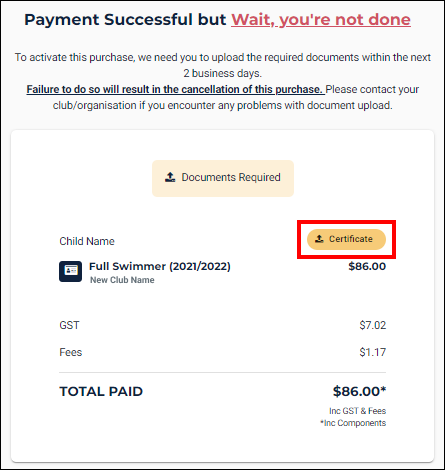Open the "Wait, you're not done" link

(x=321, y=19)
